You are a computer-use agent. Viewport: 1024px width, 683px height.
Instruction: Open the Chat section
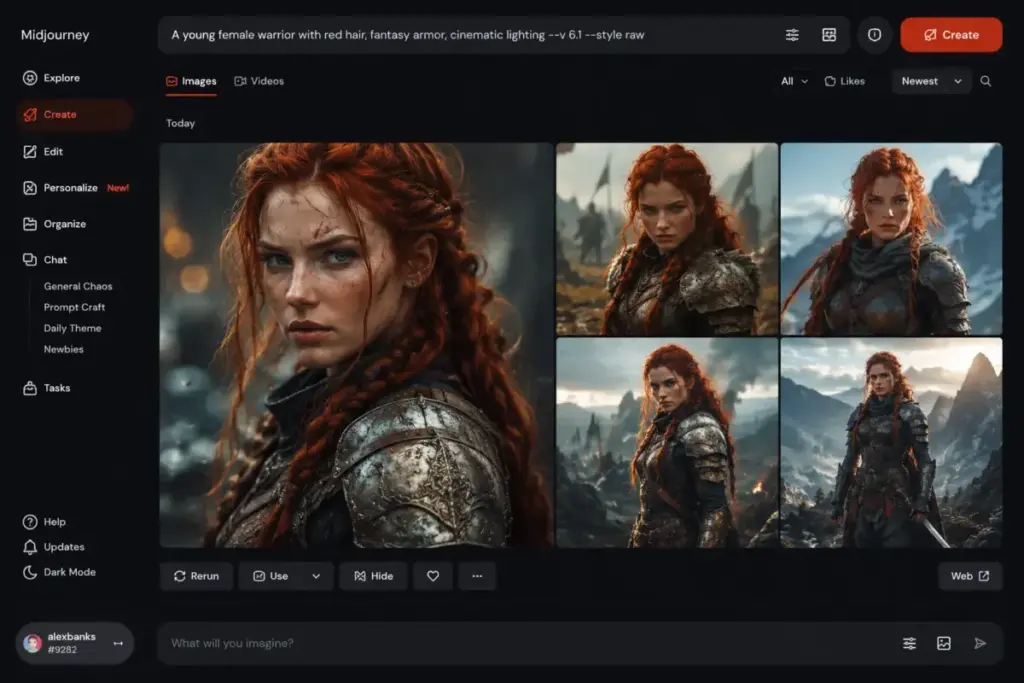(44, 260)
